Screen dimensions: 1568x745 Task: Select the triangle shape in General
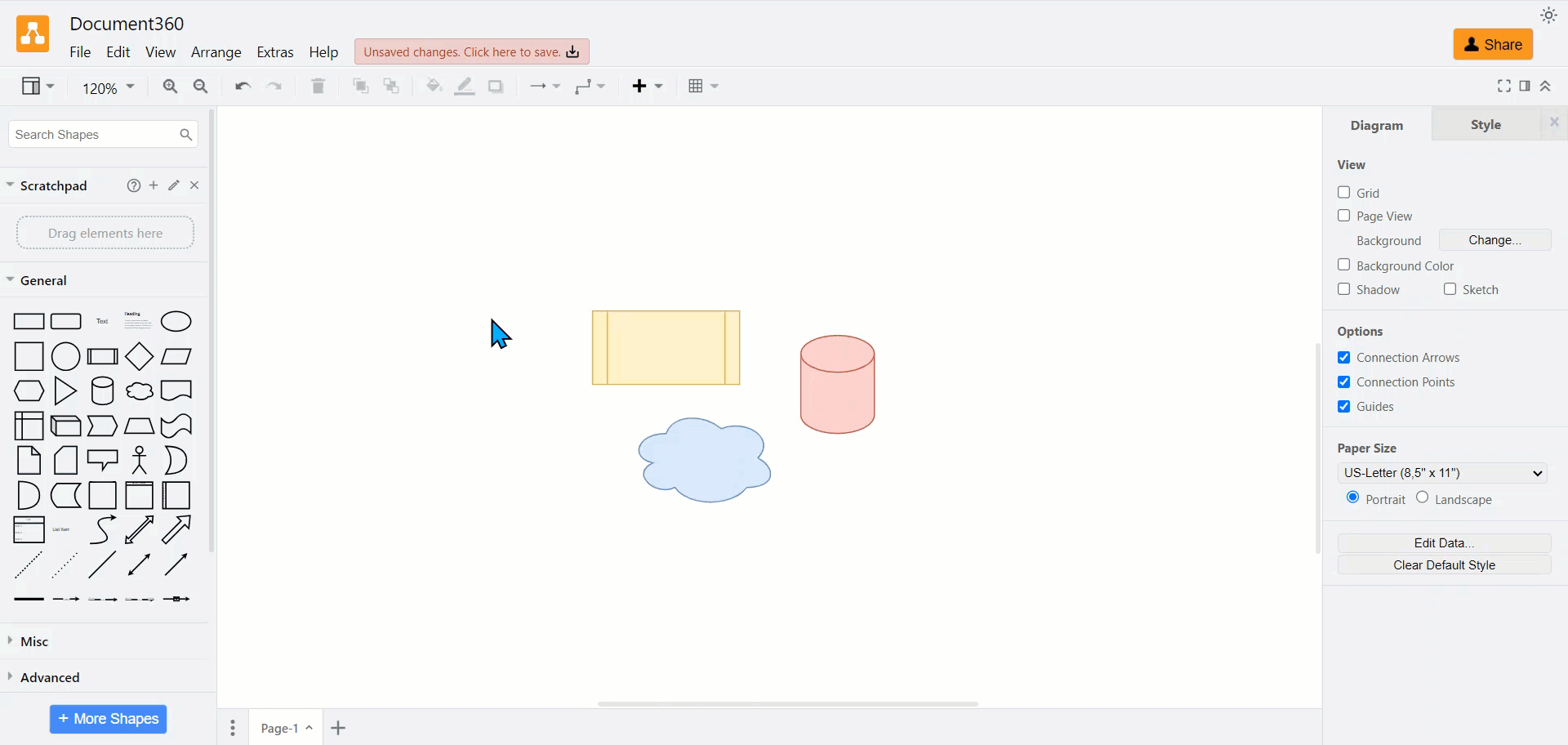coord(65,391)
